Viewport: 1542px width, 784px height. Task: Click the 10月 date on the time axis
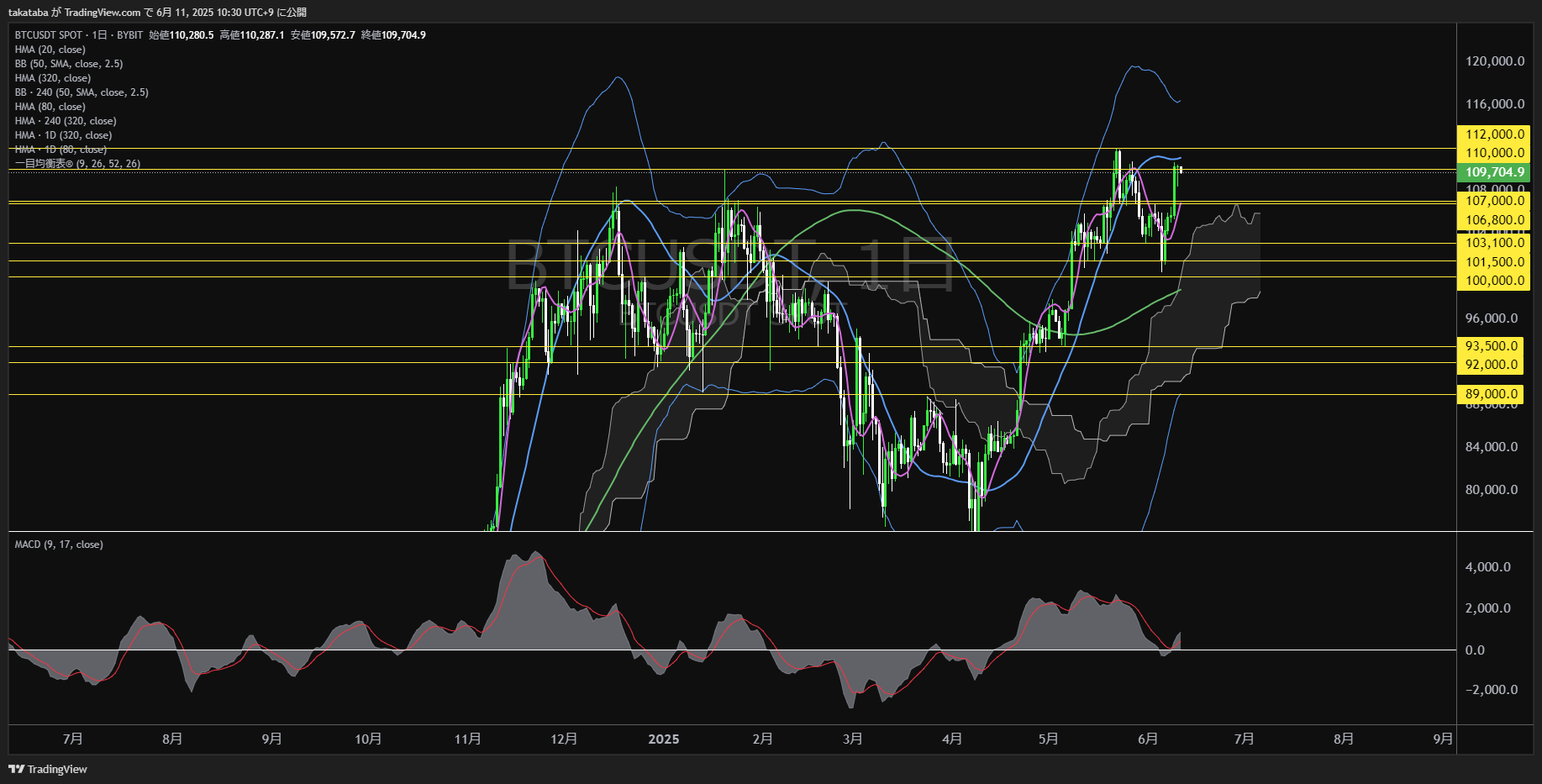coord(368,739)
